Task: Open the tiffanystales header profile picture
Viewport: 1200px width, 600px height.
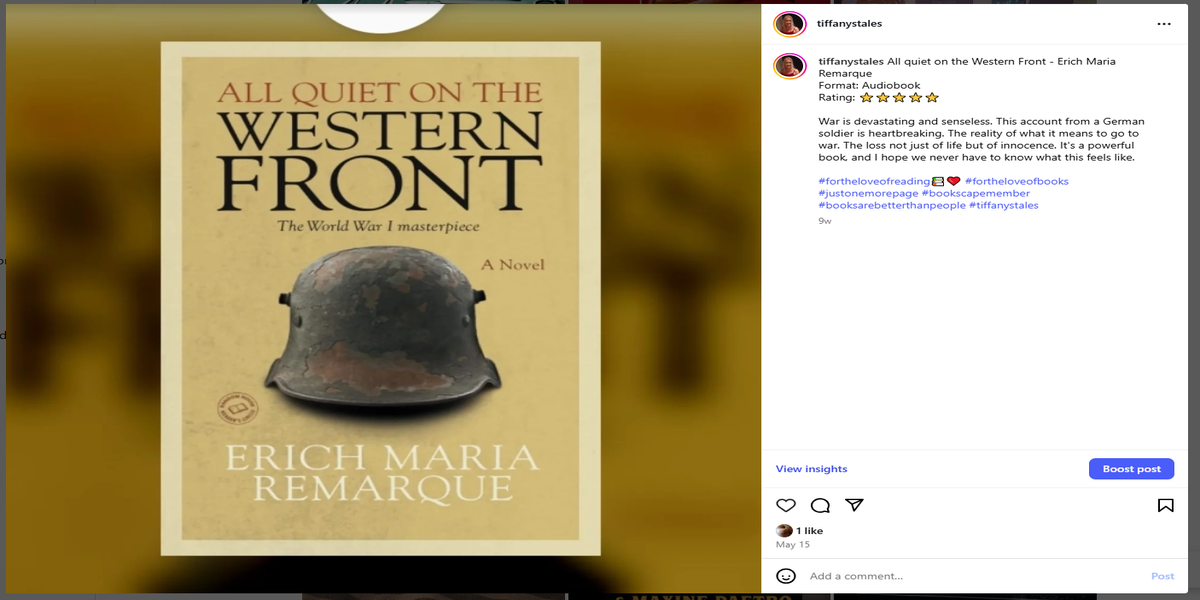Action: point(790,23)
